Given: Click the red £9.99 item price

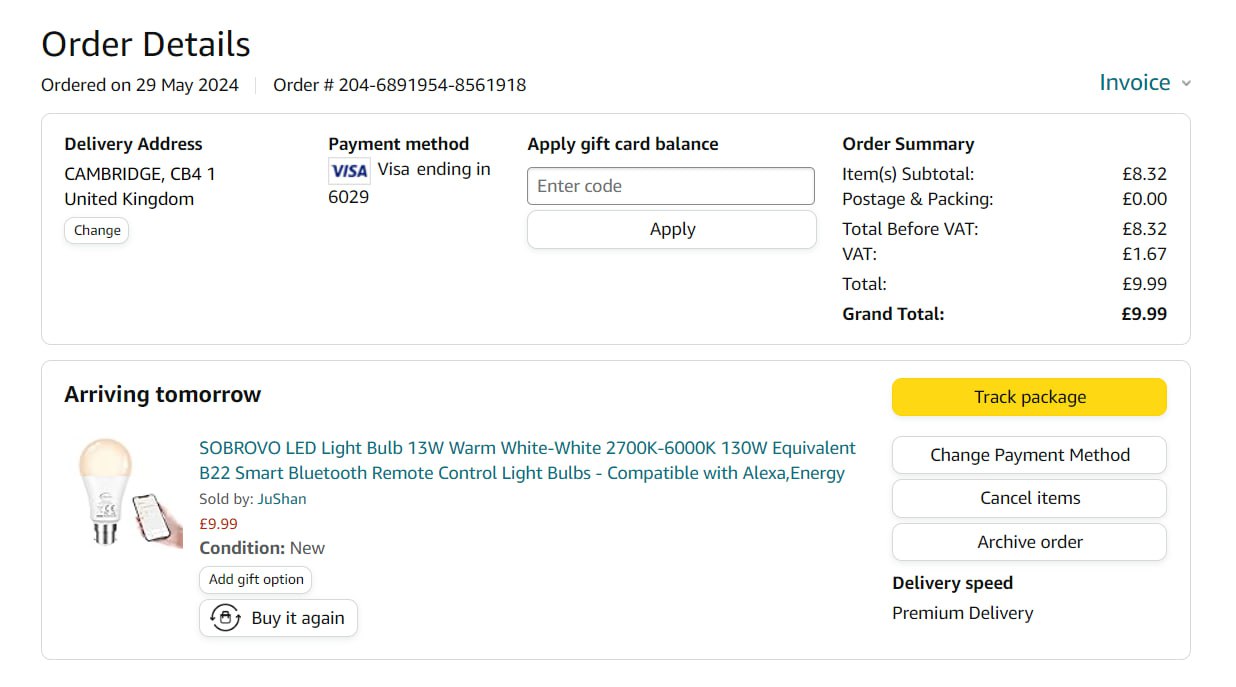Looking at the screenshot, I should [x=218, y=523].
